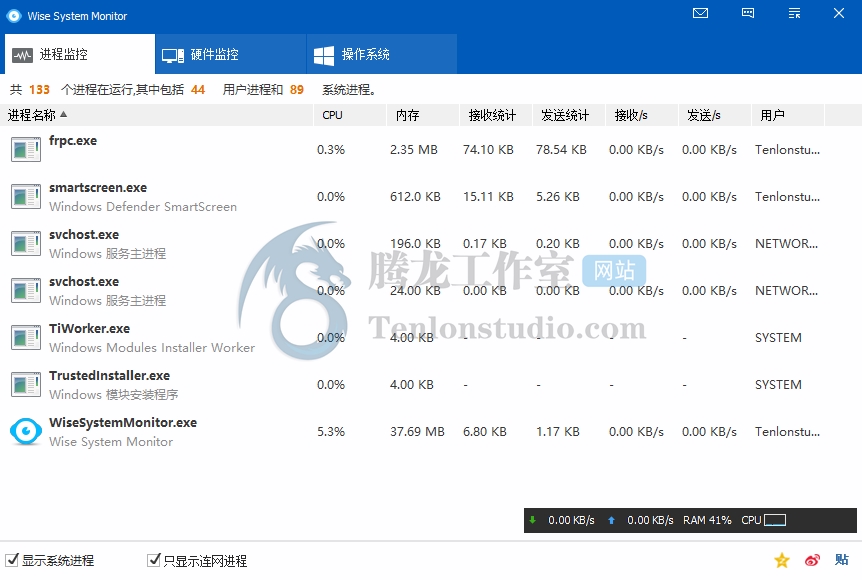Sort by the 进程名称 column header
Screen dimensions: 862x580
click(157, 115)
